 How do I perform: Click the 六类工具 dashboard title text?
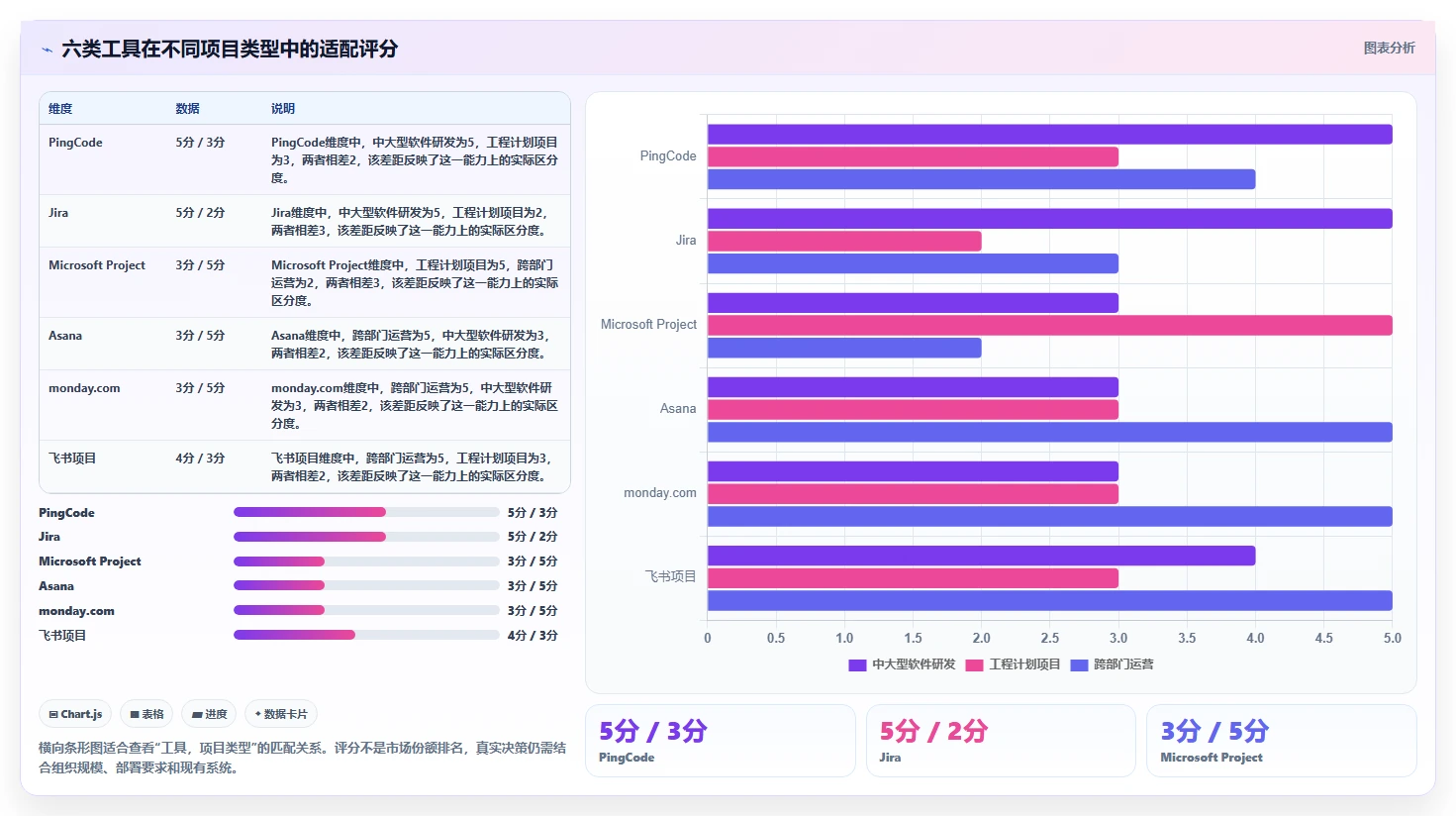point(230,49)
